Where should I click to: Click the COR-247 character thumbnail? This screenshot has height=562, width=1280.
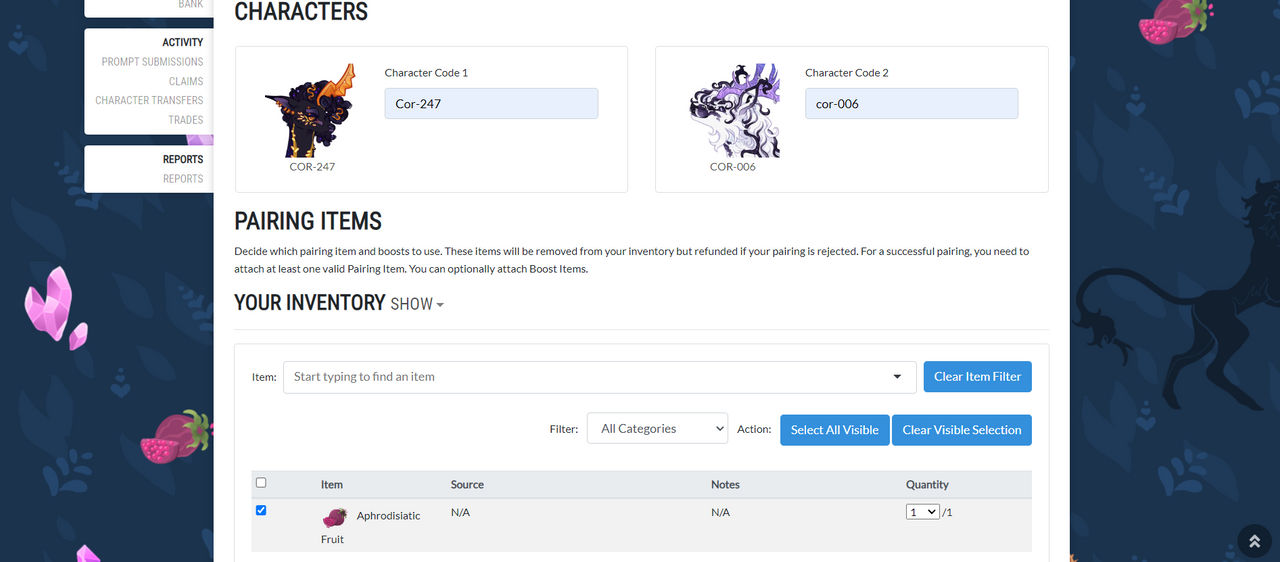[311, 111]
